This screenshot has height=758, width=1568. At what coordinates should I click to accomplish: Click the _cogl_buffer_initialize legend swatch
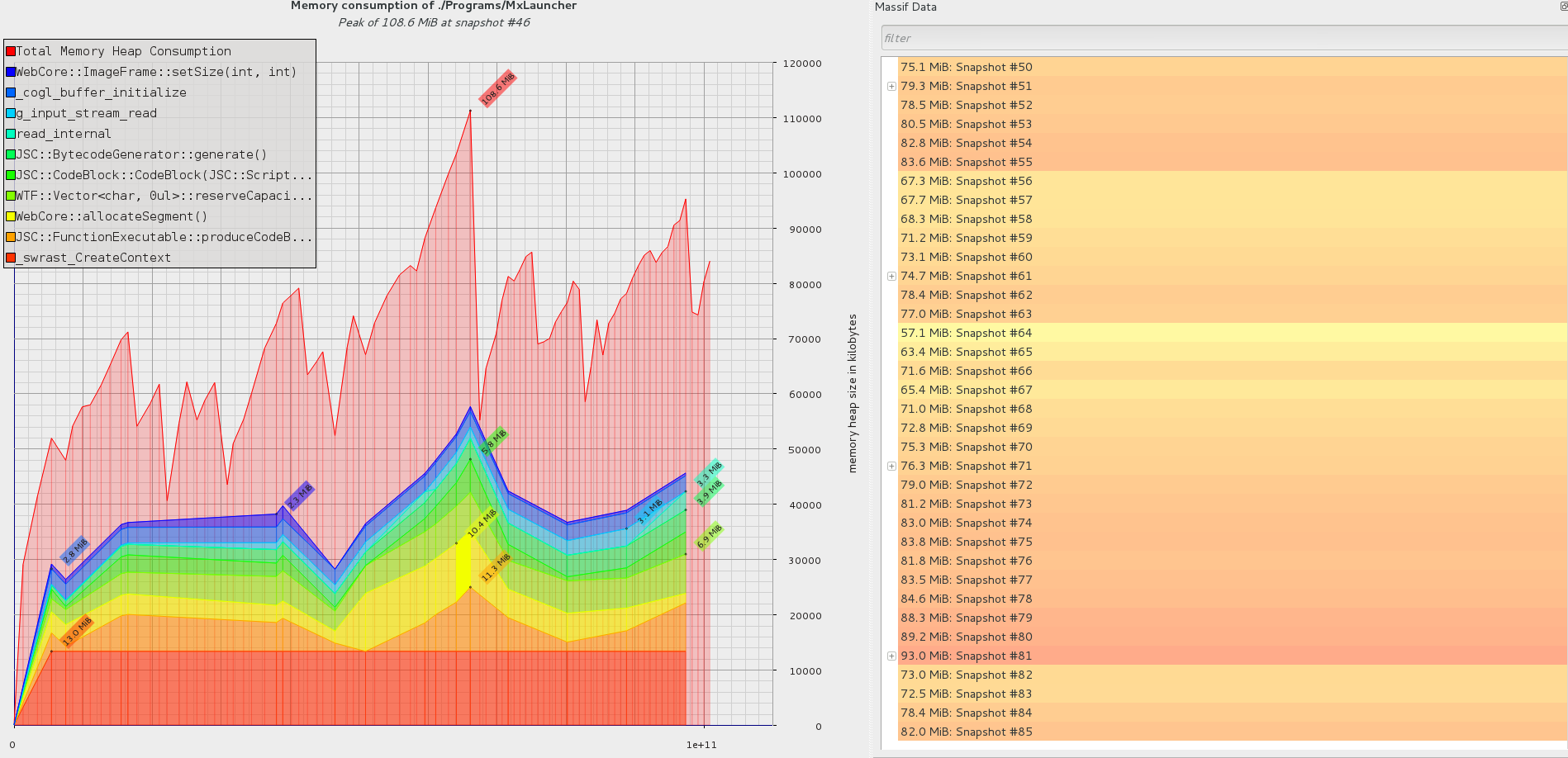click(11, 92)
